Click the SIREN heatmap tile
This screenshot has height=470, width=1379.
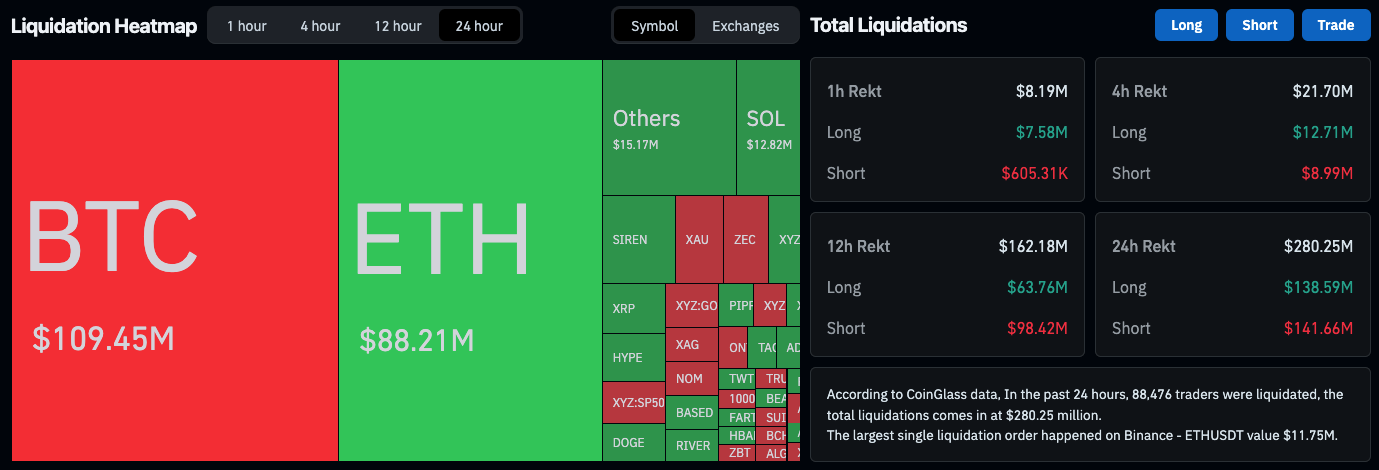638,239
